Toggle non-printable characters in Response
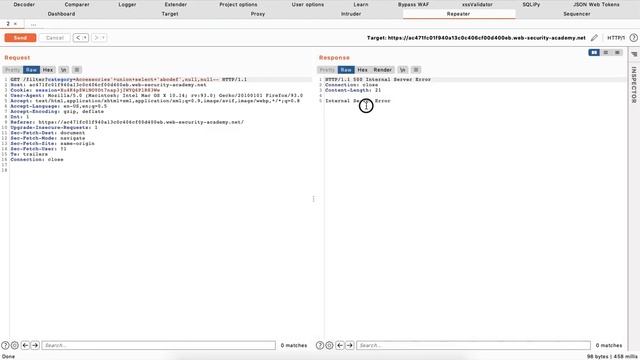Image resolution: width=640 pixels, height=360 pixels. pyautogui.click(x=403, y=70)
